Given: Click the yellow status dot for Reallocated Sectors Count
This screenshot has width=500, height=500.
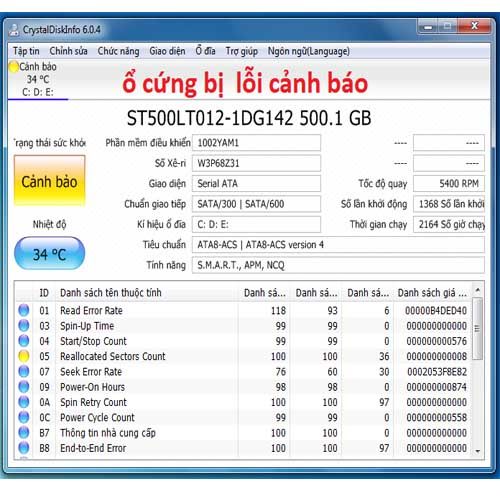Looking at the screenshot, I should tap(24, 356).
